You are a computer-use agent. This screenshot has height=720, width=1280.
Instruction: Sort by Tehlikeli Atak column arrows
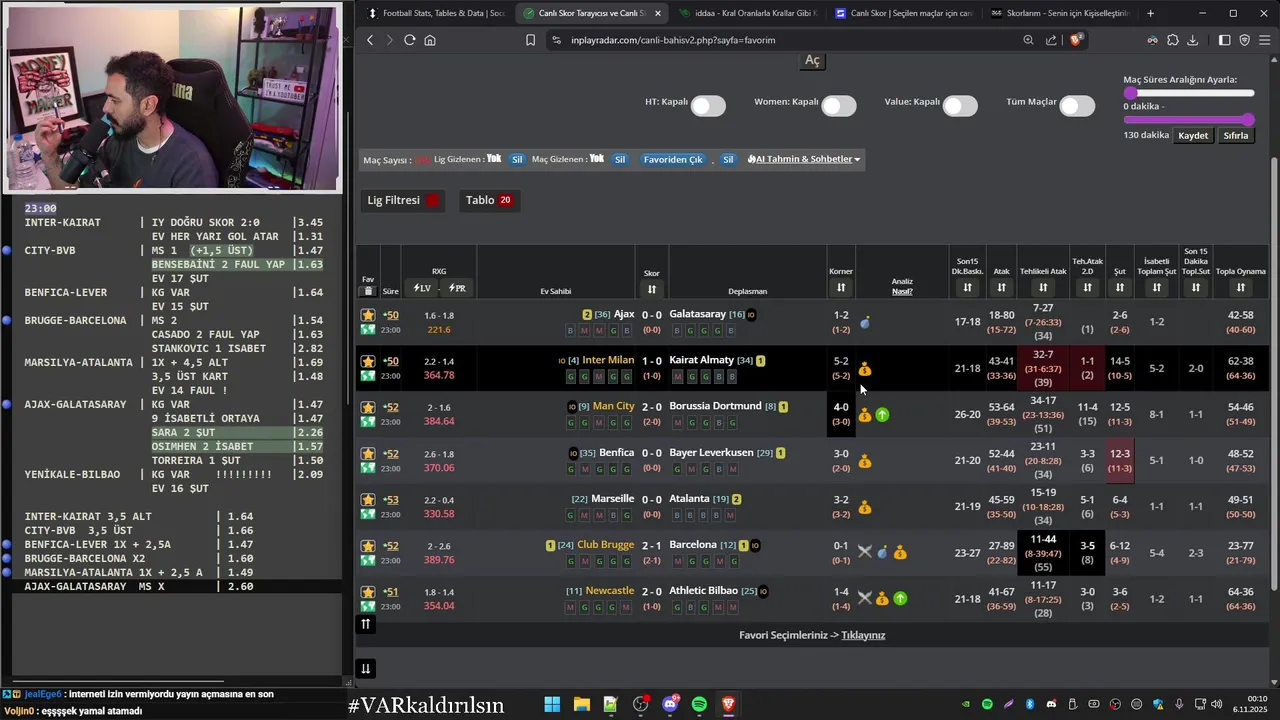point(1043,288)
